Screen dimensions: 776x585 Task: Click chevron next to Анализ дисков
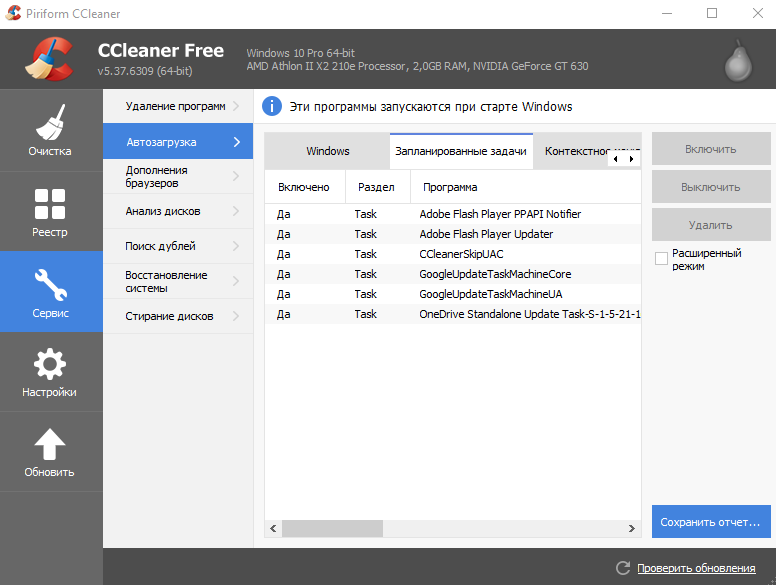(x=236, y=211)
